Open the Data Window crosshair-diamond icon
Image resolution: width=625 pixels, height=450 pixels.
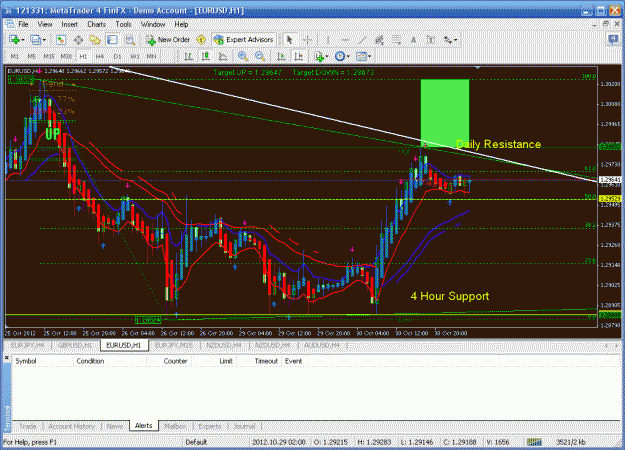79,39
